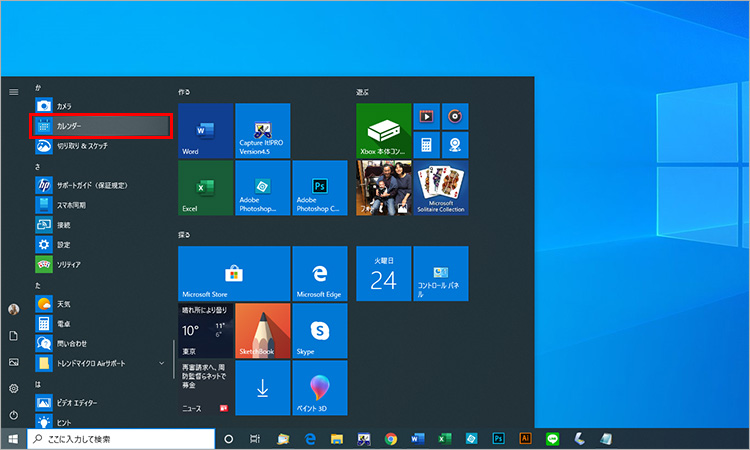The width and height of the screenshot is (750, 450).
Task: Click the calendar date tile showing 24
Action: coord(383,274)
